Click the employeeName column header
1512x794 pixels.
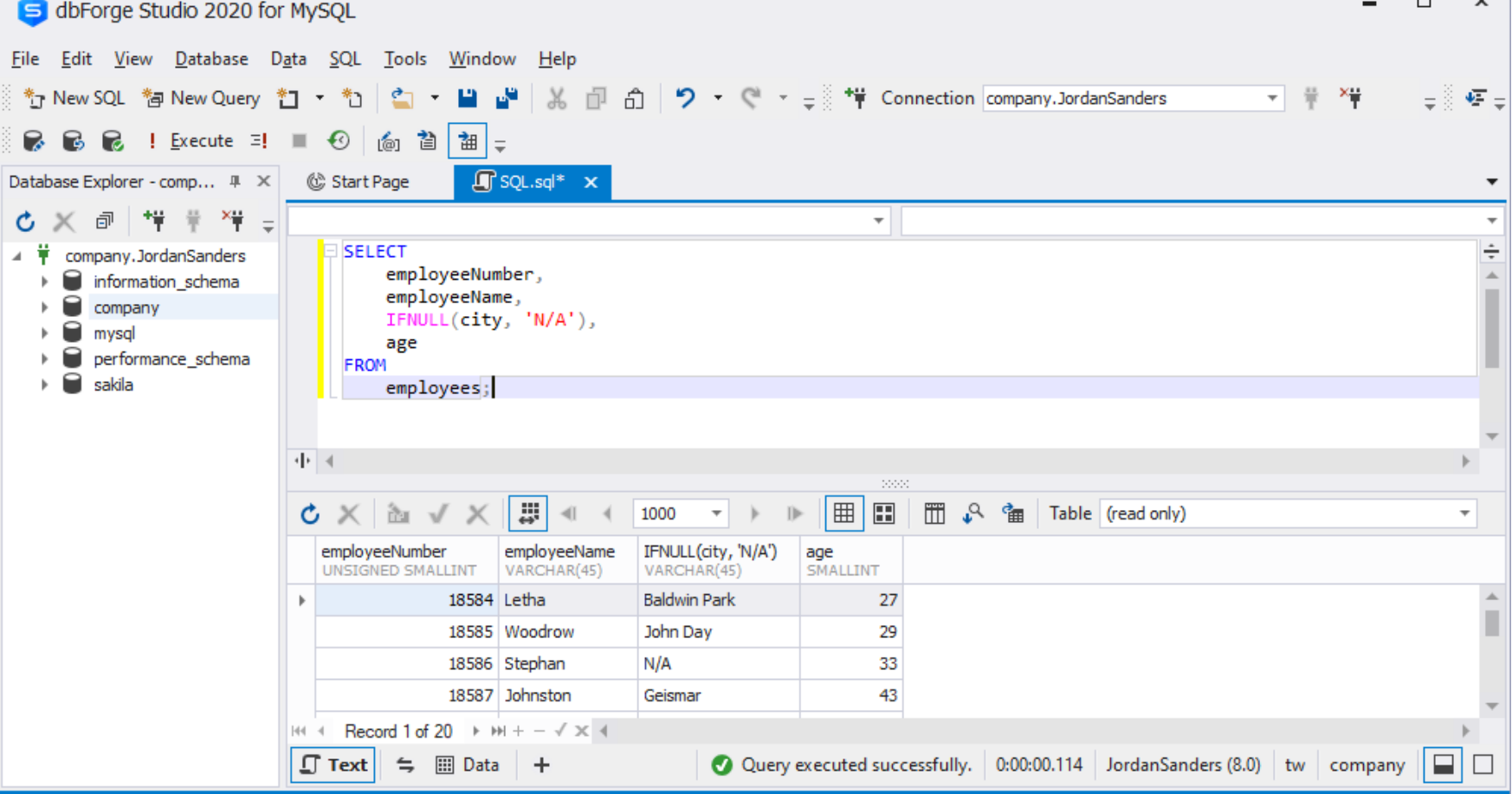click(568, 560)
